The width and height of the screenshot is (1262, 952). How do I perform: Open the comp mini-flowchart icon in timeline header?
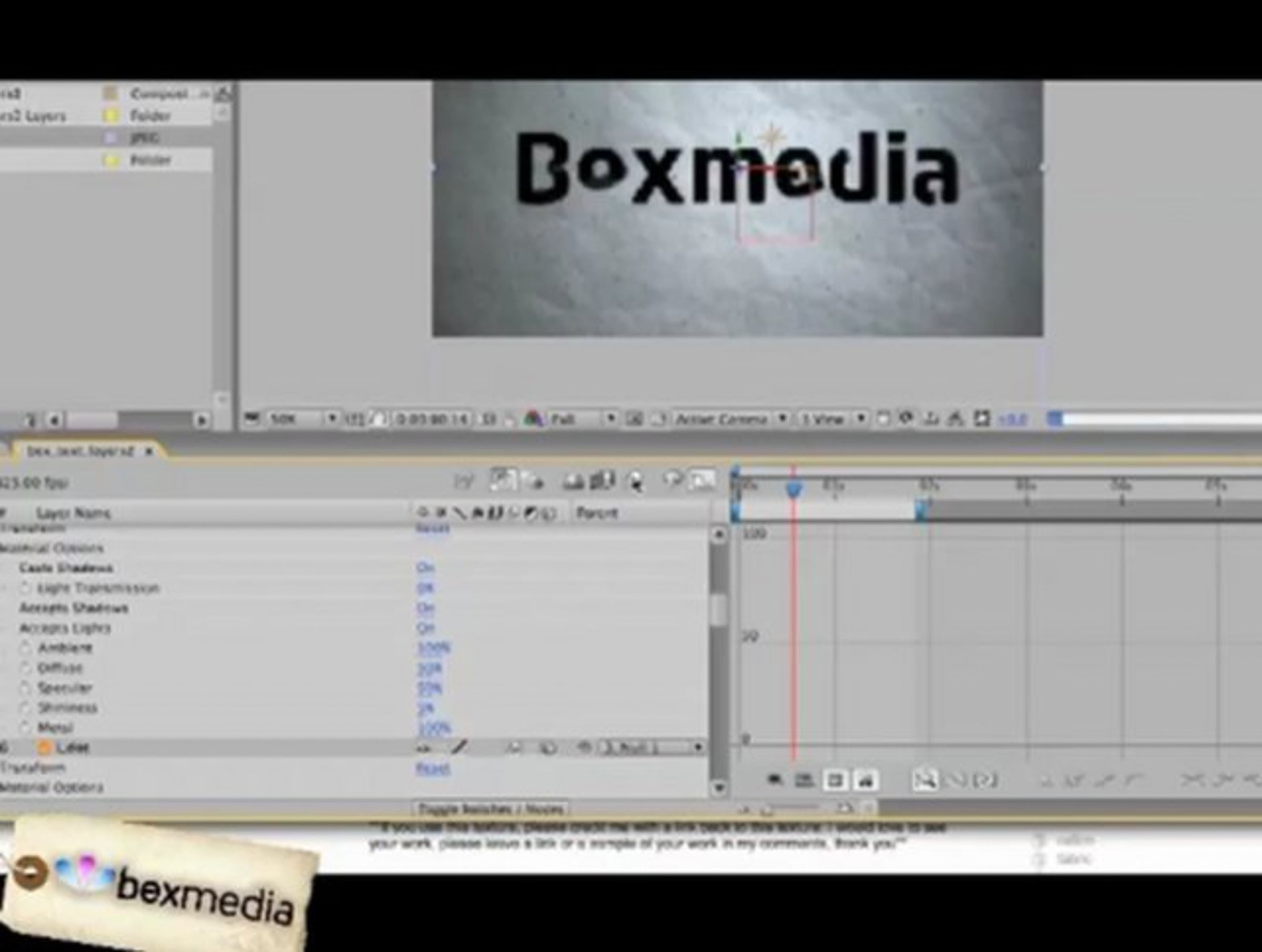(x=464, y=483)
